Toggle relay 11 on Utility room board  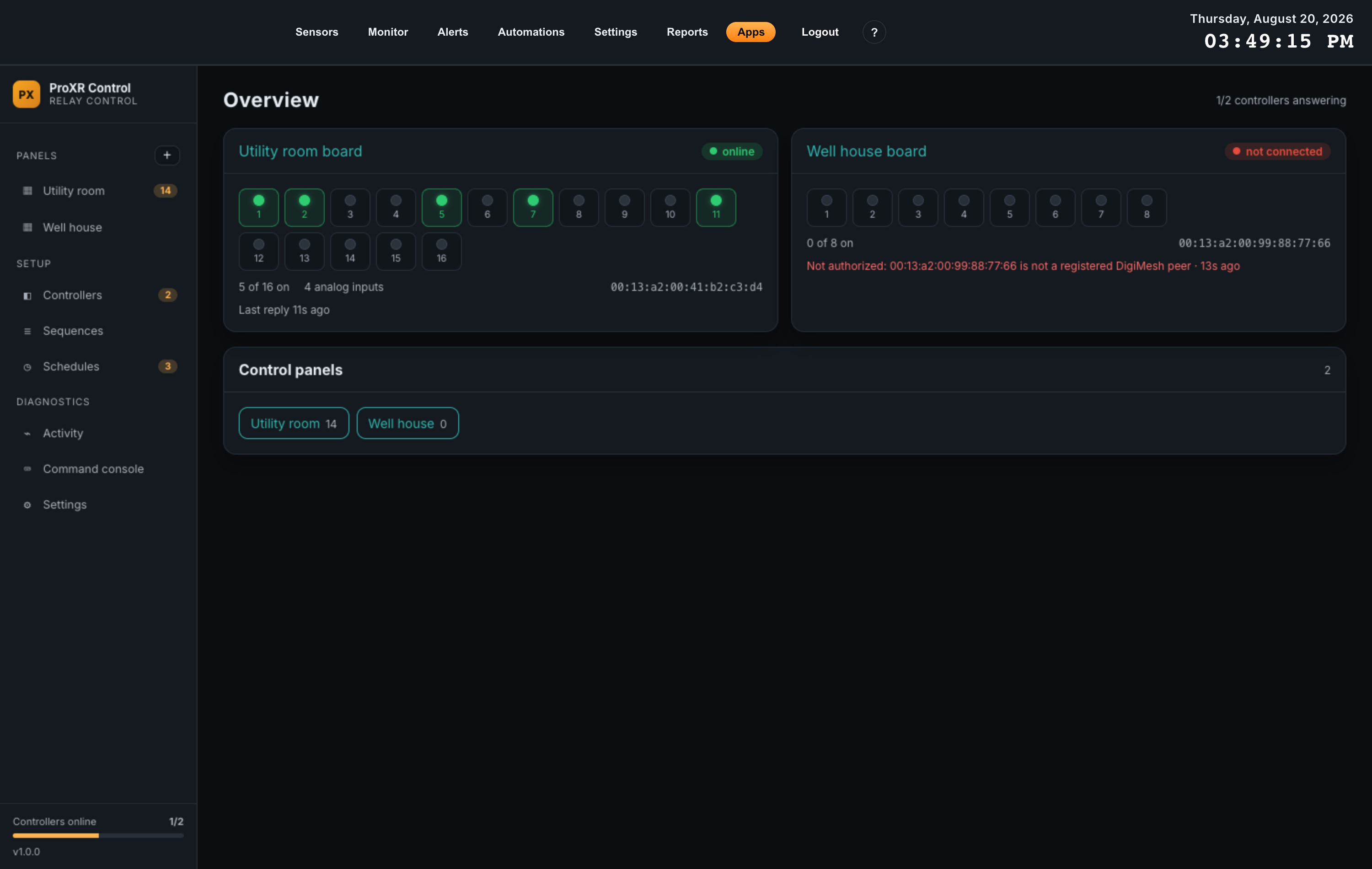(716, 208)
